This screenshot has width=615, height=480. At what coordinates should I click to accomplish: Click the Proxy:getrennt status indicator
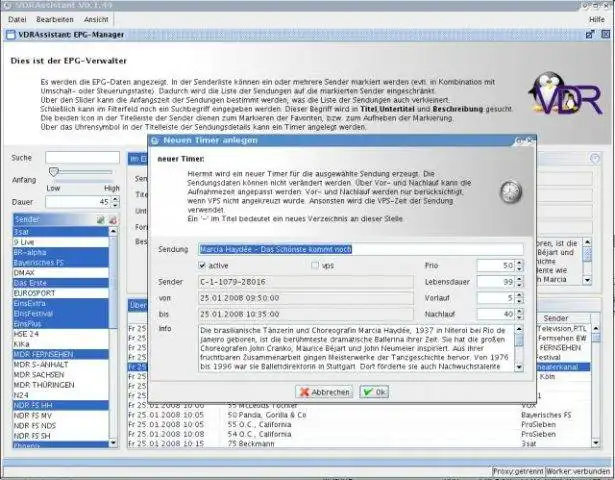[x=518, y=471]
